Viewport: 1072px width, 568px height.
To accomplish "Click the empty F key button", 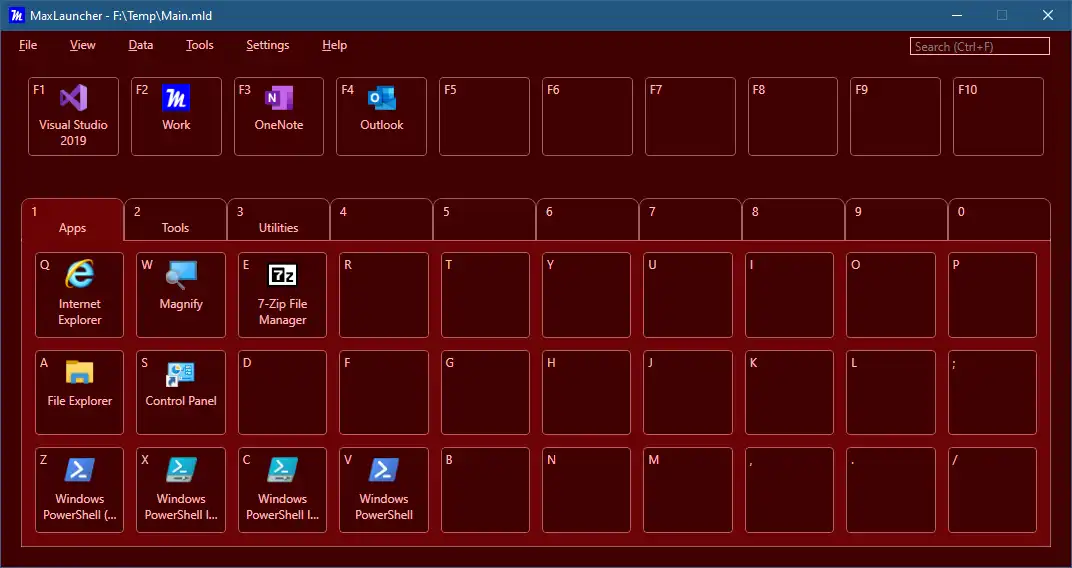I will 384,392.
